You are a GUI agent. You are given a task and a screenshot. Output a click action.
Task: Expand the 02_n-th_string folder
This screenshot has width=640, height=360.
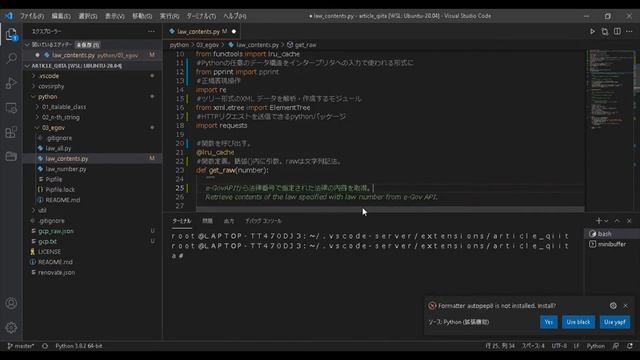click(60, 117)
